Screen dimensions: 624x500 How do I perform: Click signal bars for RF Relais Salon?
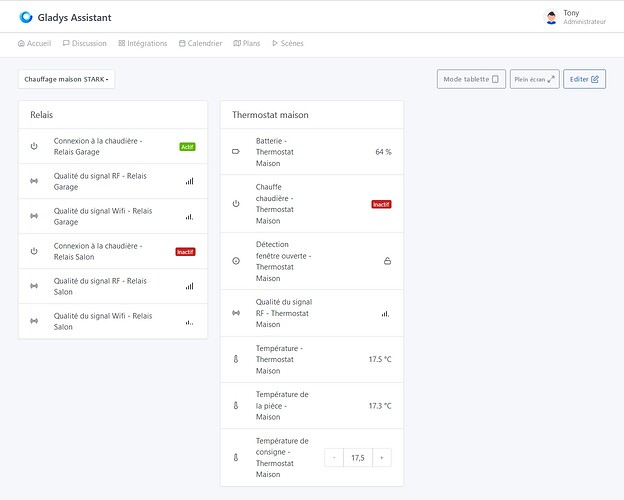point(189,286)
